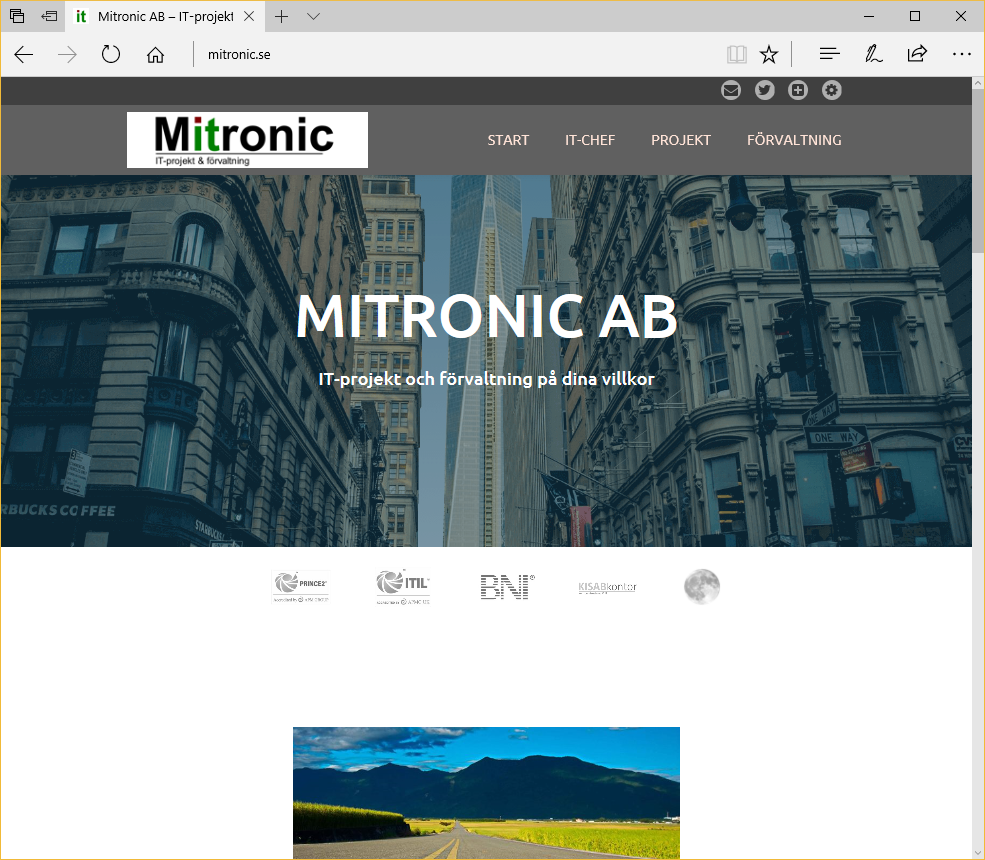The width and height of the screenshot is (985, 860).
Task: Click the moon image logo
Action: 702,587
